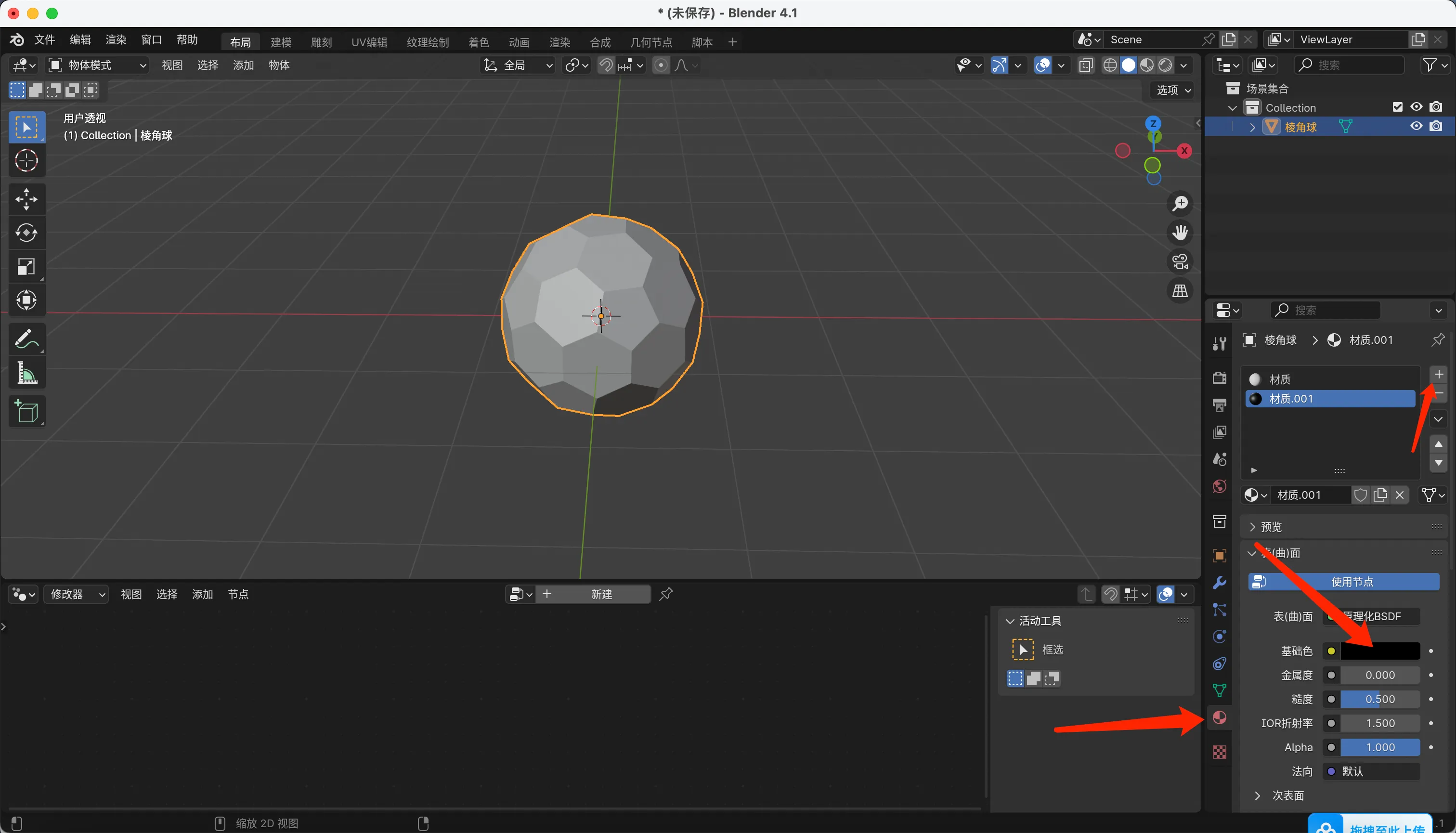Toggle camera view in viewport

point(1180,262)
